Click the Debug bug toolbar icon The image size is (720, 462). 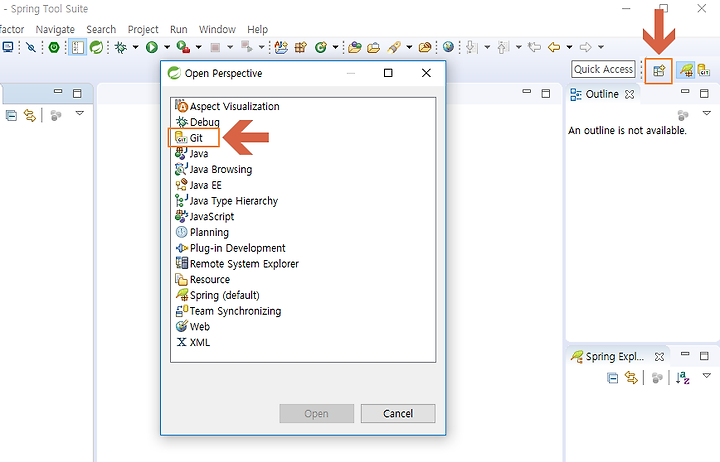pyautogui.click(x=121, y=47)
